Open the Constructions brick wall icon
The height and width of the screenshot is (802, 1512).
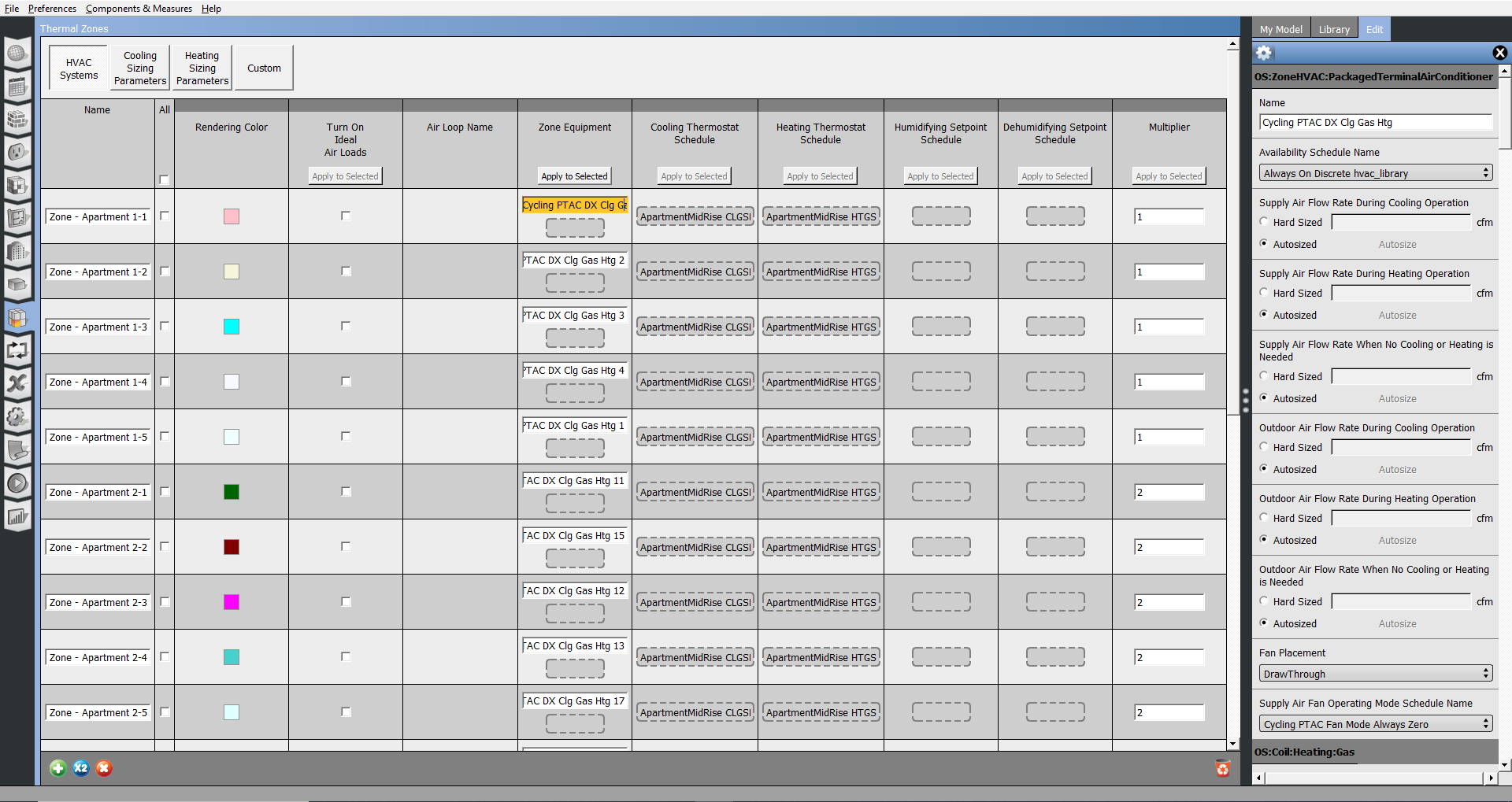(x=17, y=120)
